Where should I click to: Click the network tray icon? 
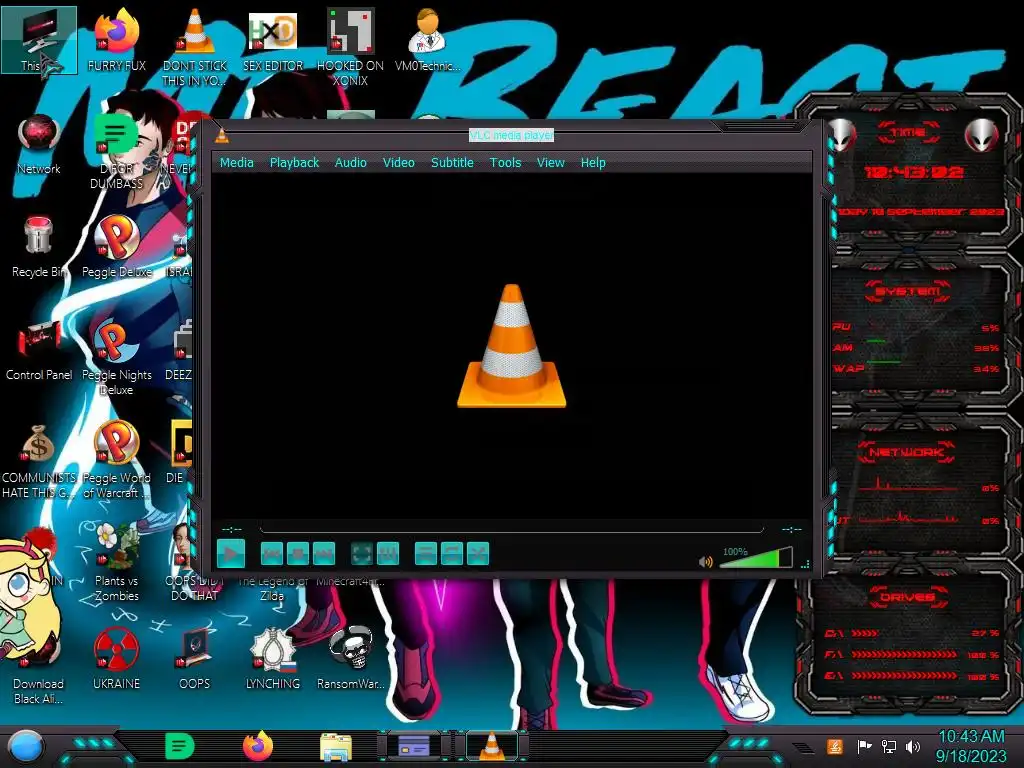click(x=889, y=746)
